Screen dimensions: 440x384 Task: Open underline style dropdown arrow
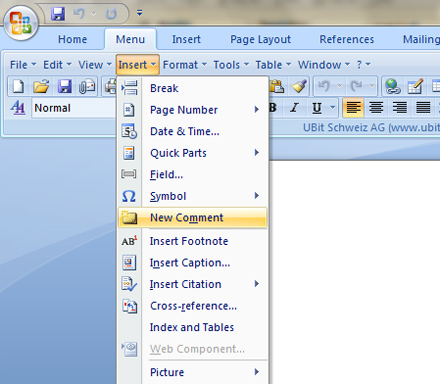[x=332, y=107]
